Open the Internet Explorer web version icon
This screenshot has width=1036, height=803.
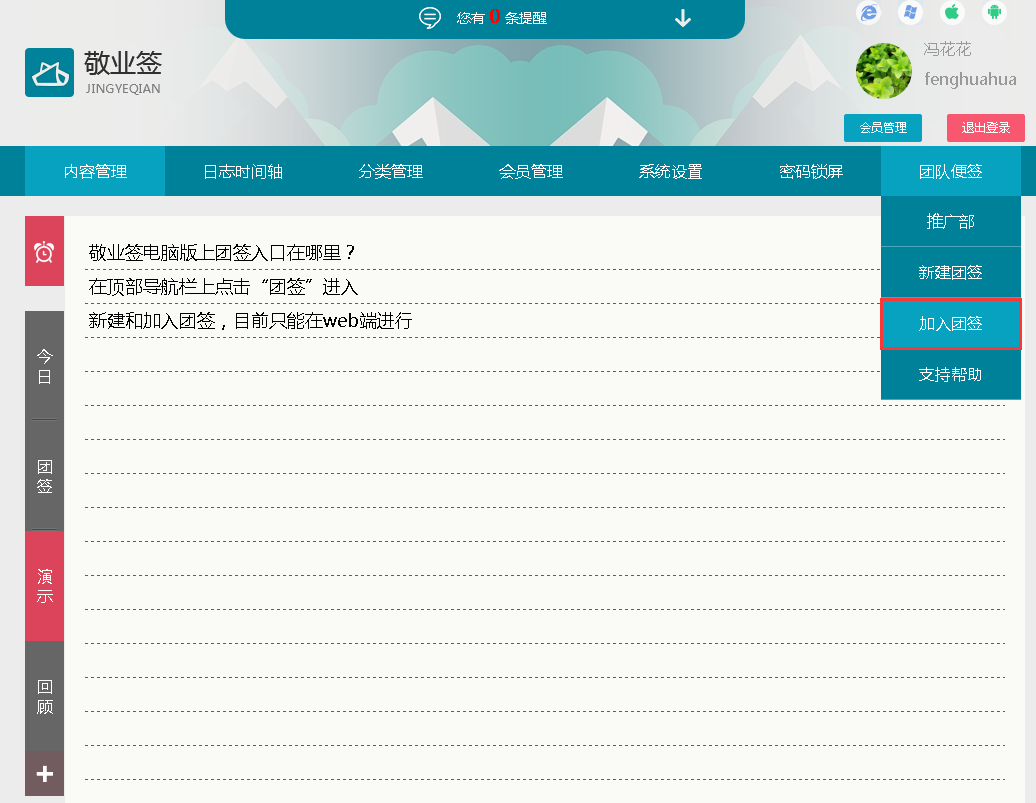(868, 12)
